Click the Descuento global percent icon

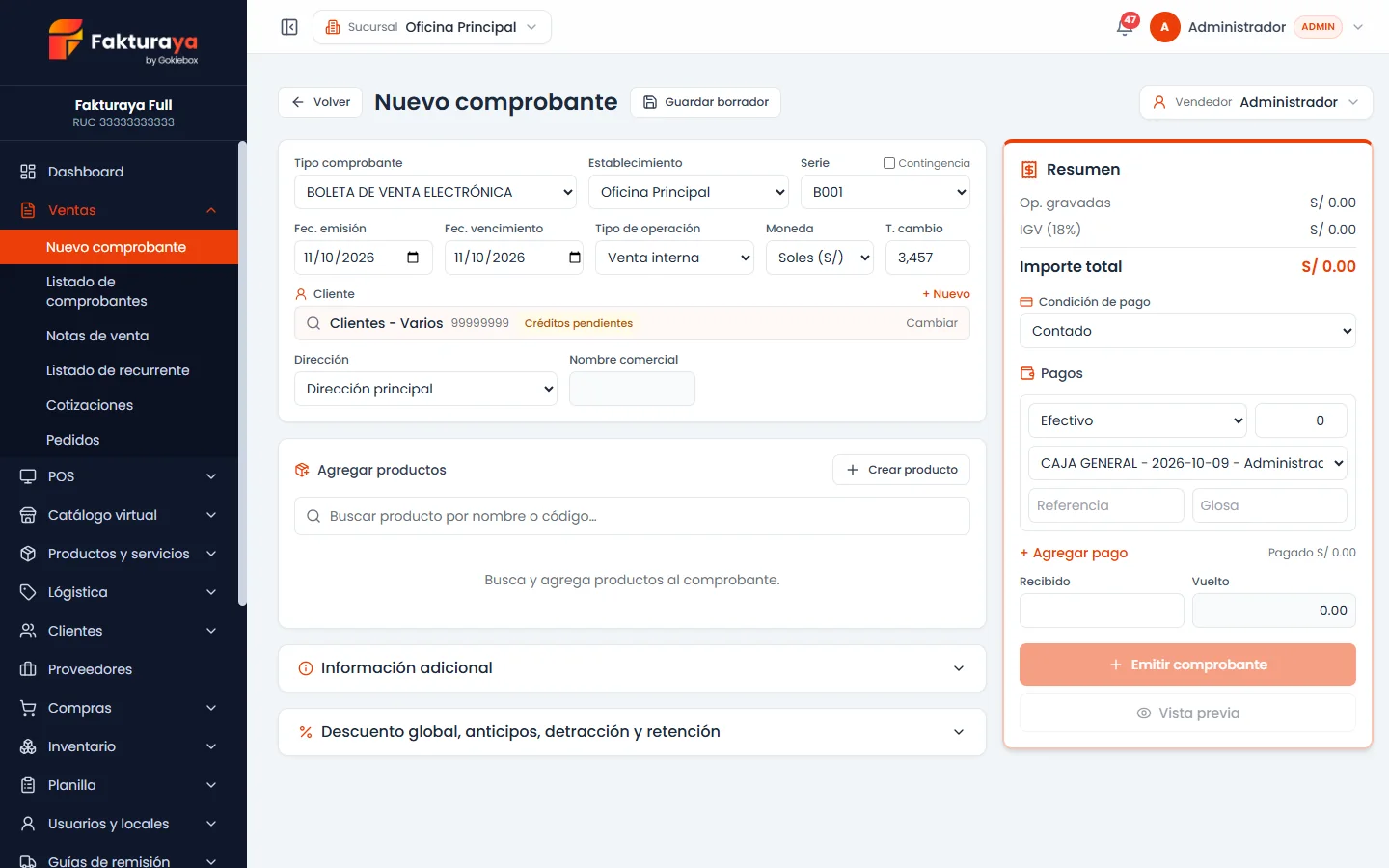point(306,732)
